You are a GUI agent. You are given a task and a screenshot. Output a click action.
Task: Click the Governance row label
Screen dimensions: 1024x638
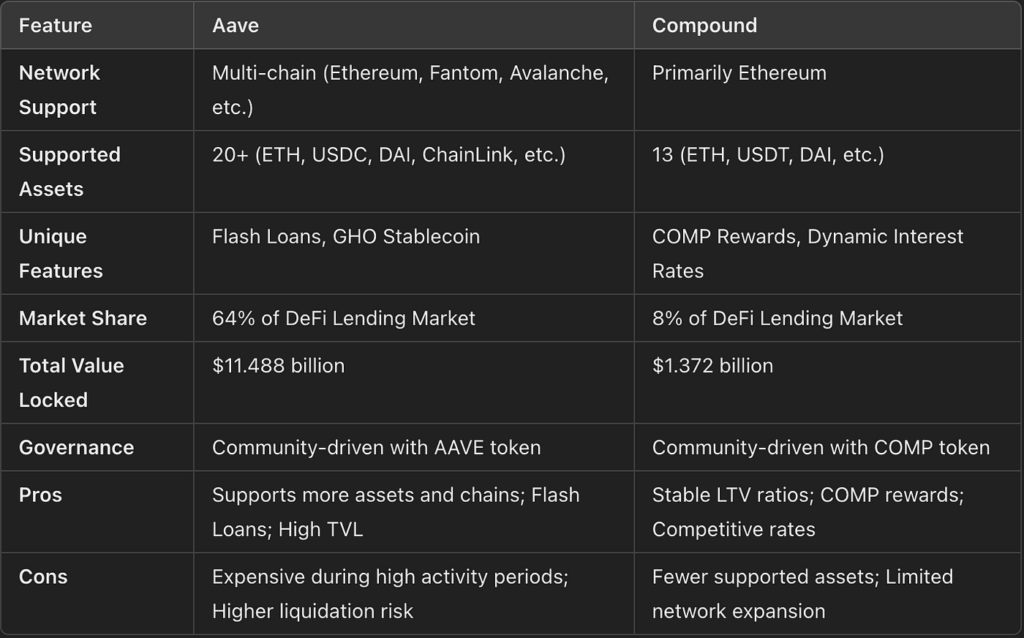[x=76, y=447]
